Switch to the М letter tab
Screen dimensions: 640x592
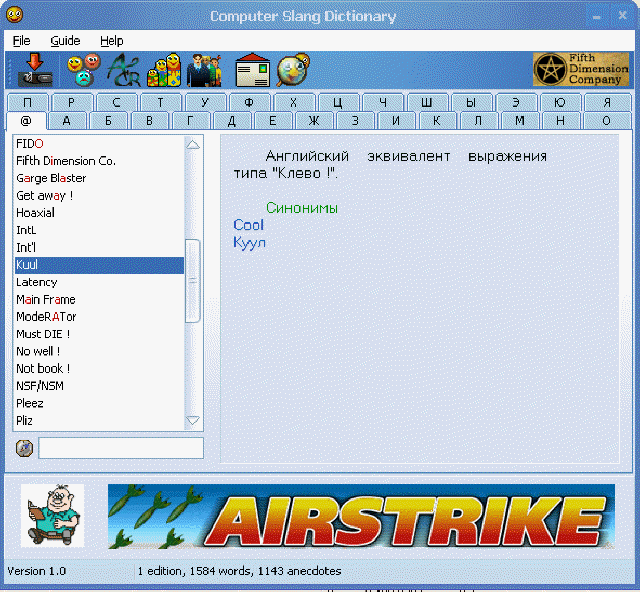pos(520,121)
